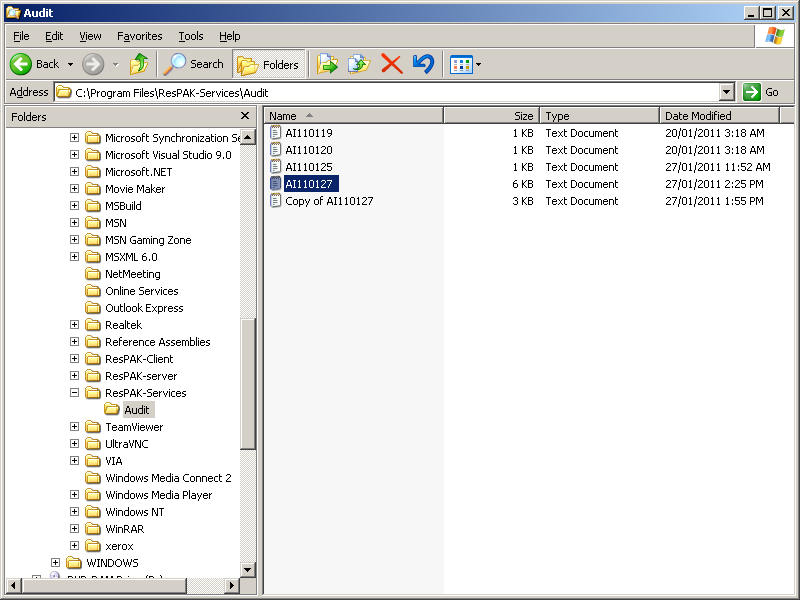The image size is (800, 600).
Task: Select the NetMeeting folder icon
Action: point(93,273)
